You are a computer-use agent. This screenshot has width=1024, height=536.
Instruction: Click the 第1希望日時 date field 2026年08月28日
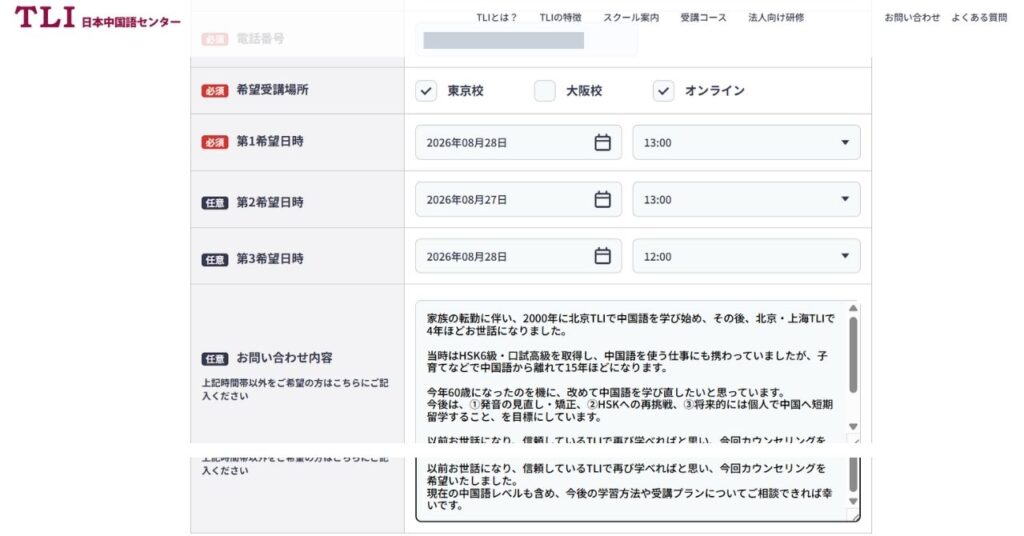point(519,142)
